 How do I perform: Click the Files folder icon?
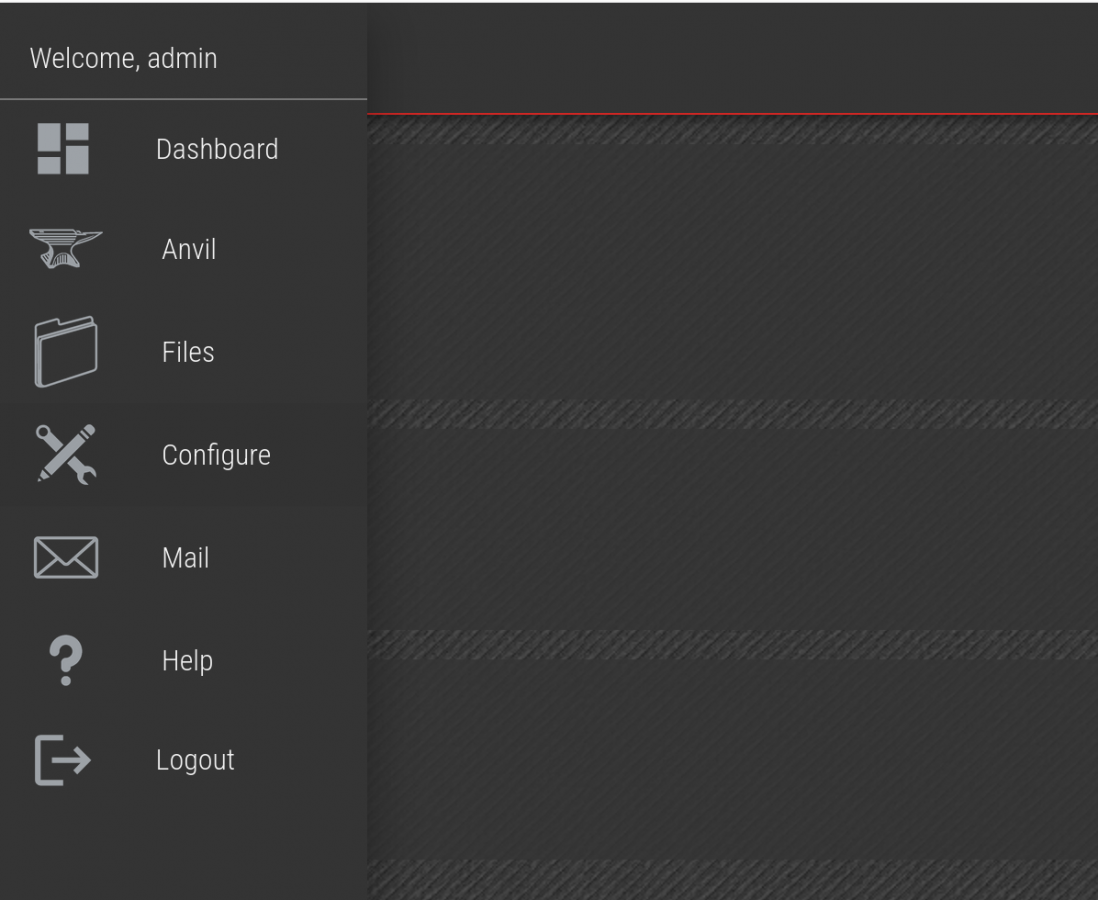click(65, 352)
